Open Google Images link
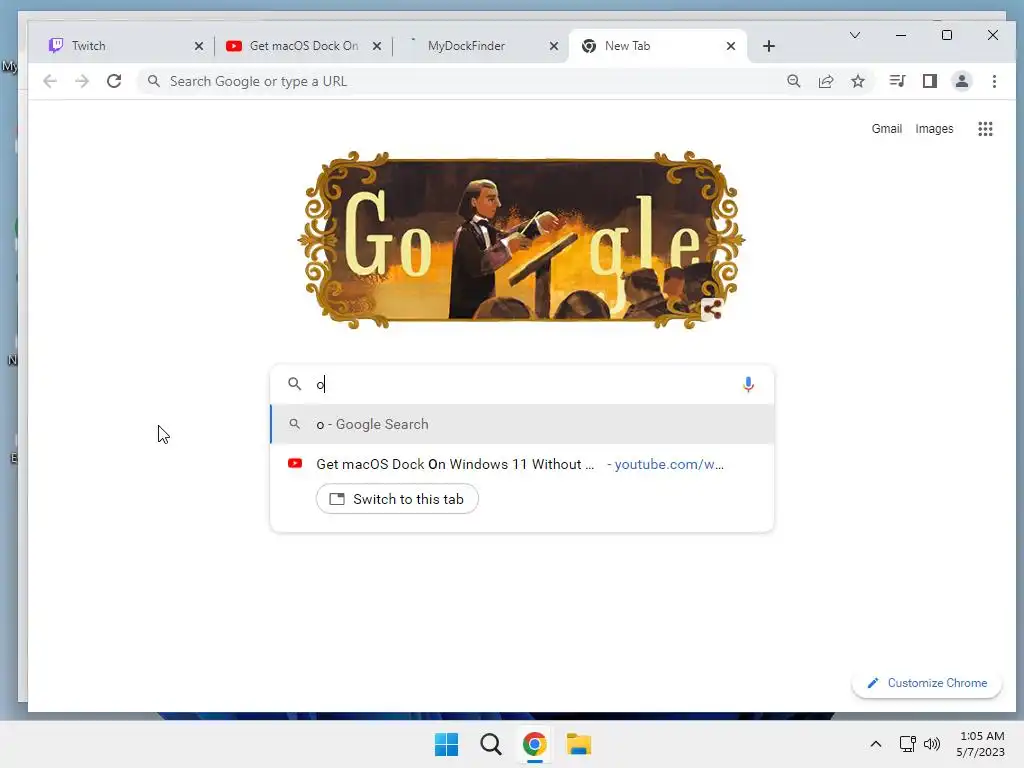 click(934, 129)
